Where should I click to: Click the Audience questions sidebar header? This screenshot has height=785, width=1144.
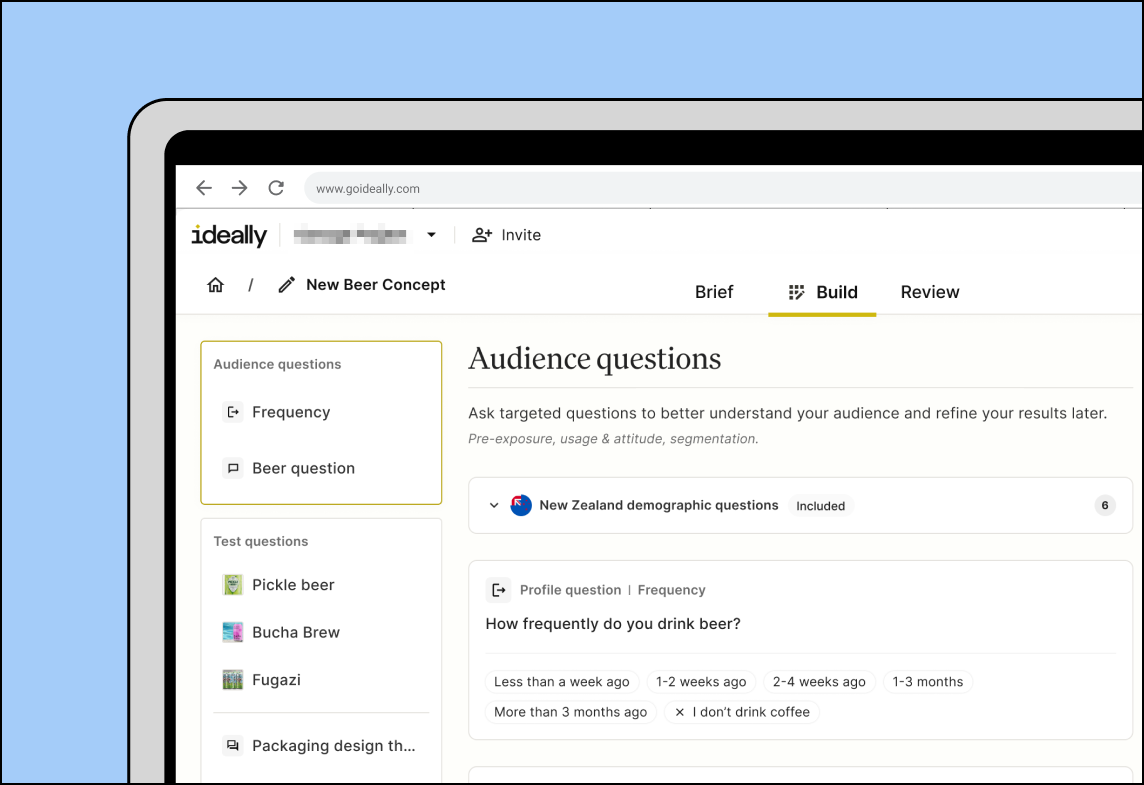click(277, 364)
